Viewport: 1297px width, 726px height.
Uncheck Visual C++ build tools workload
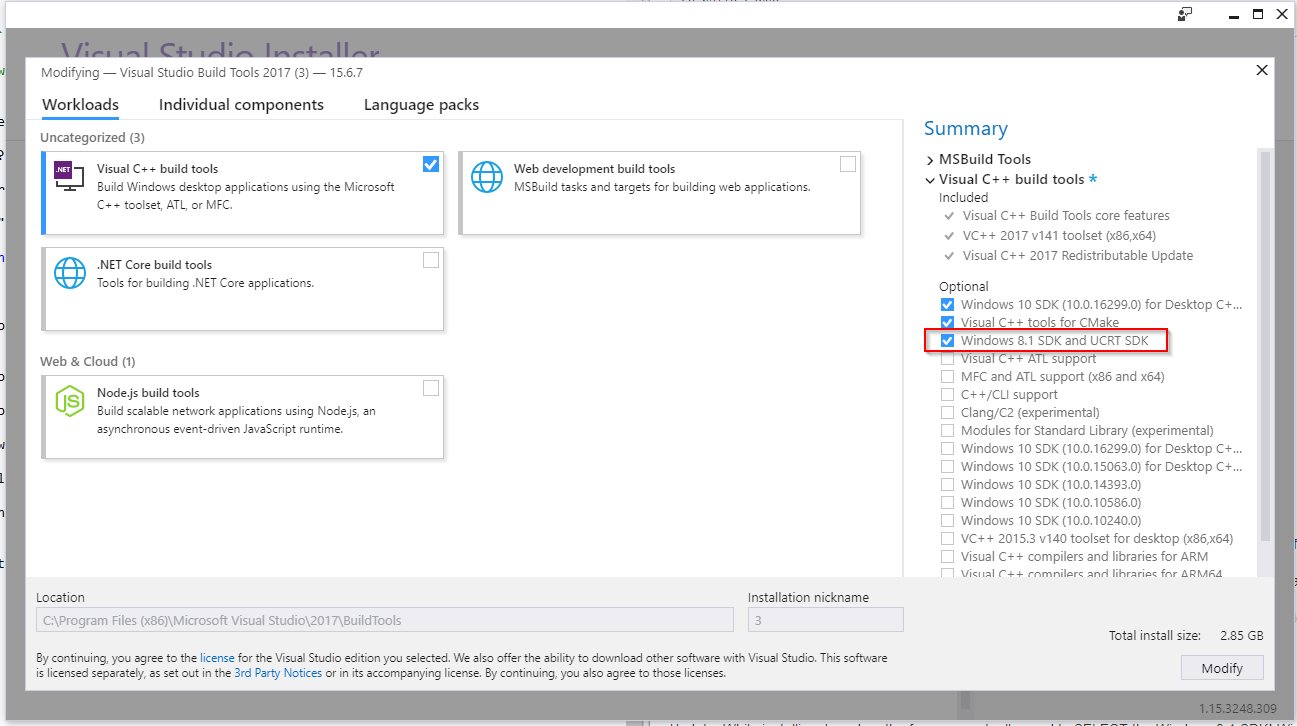[431, 164]
